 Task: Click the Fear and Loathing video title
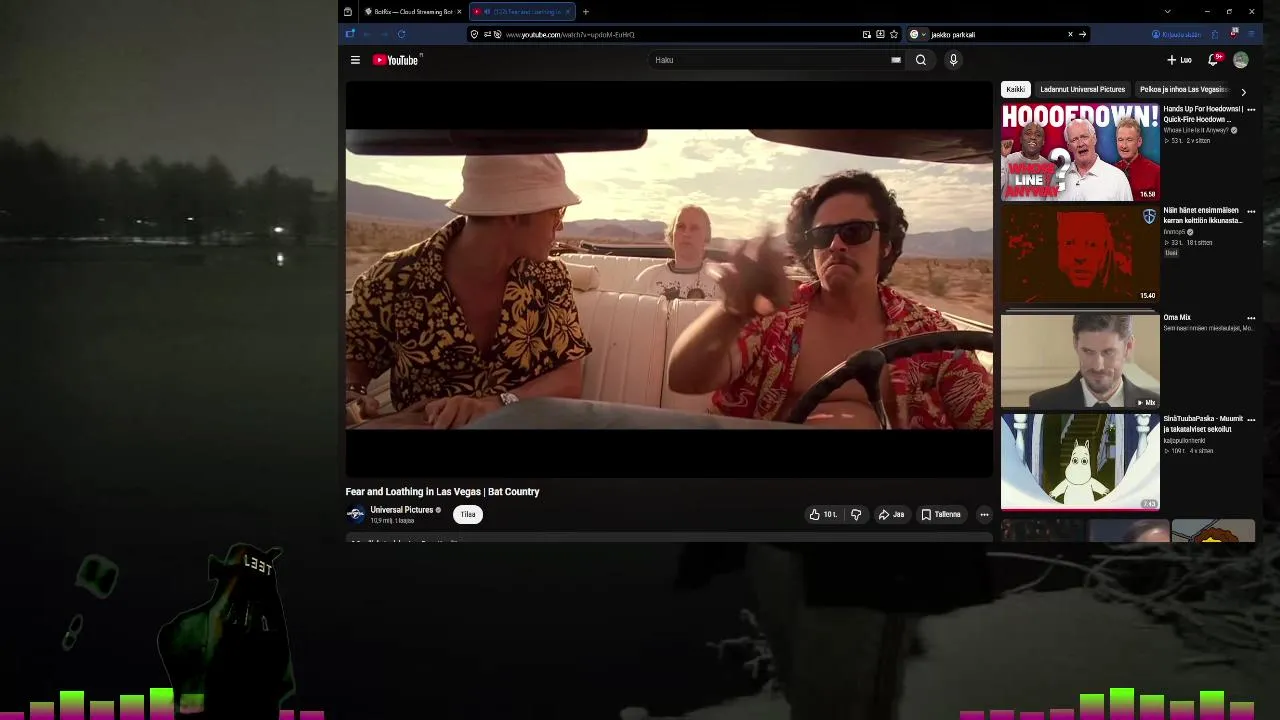(442, 492)
